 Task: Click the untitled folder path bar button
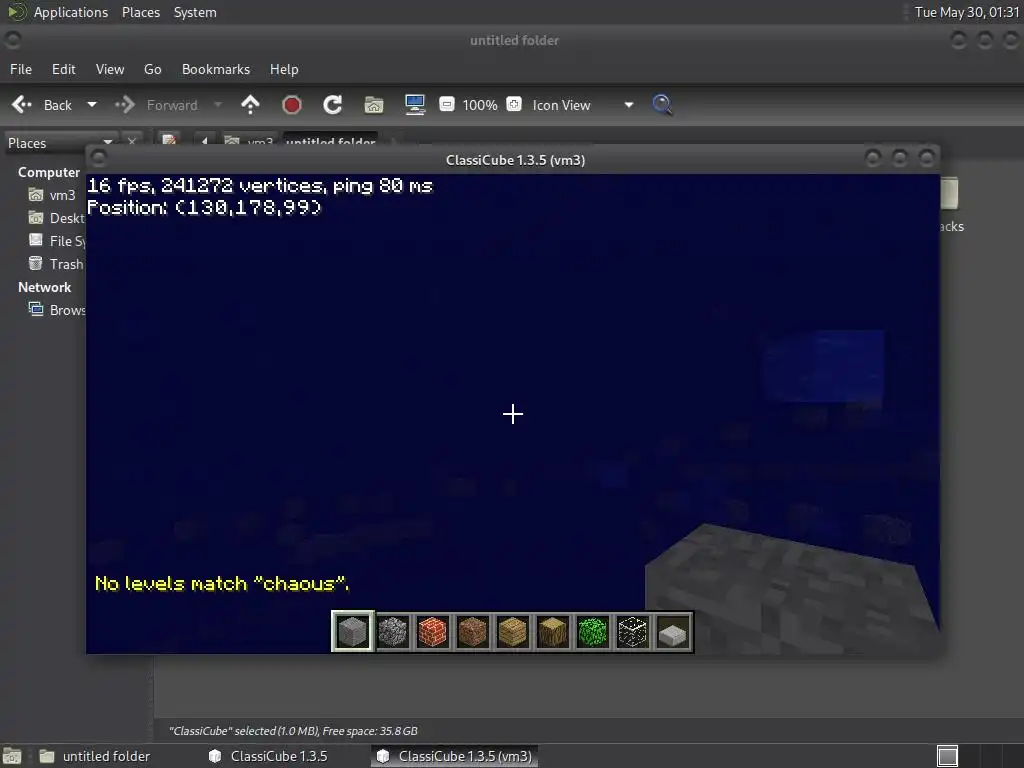(331, 140)
